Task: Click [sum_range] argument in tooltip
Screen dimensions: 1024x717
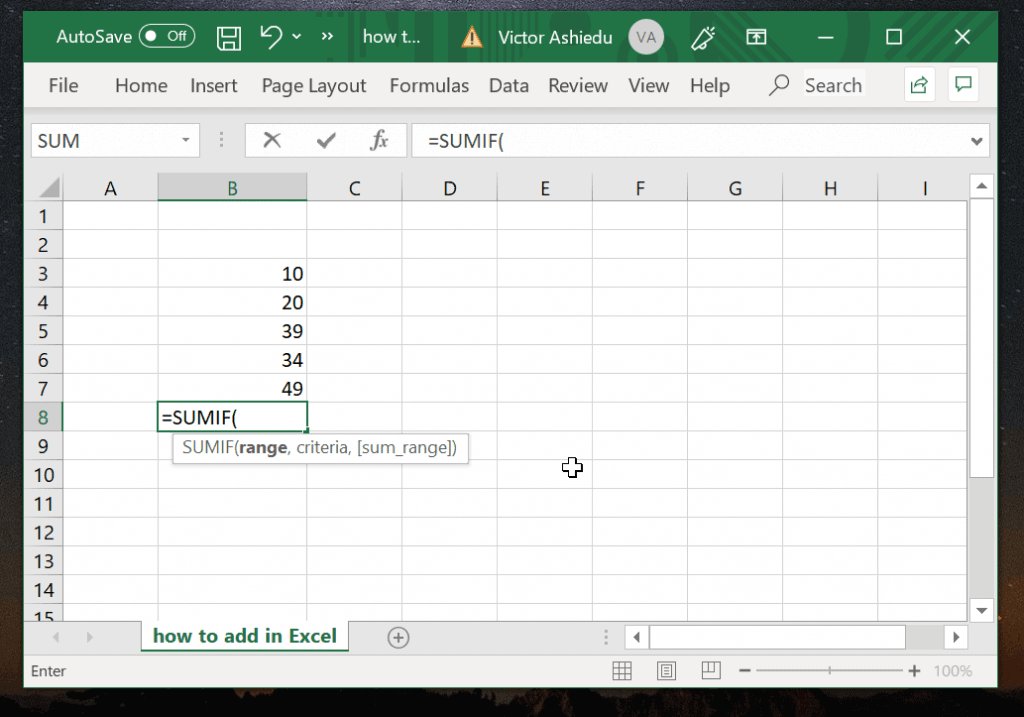Action: [404, 448]
